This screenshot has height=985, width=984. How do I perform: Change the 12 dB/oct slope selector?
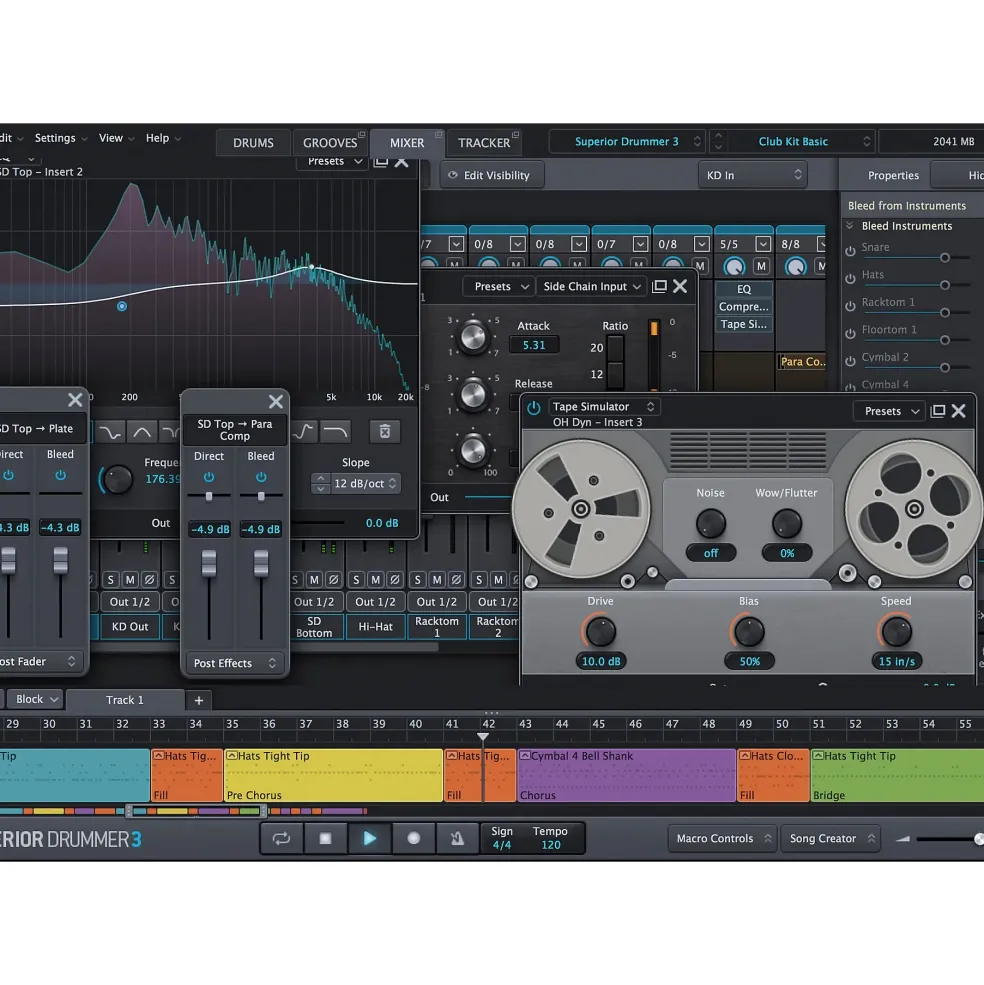(366, 484)
